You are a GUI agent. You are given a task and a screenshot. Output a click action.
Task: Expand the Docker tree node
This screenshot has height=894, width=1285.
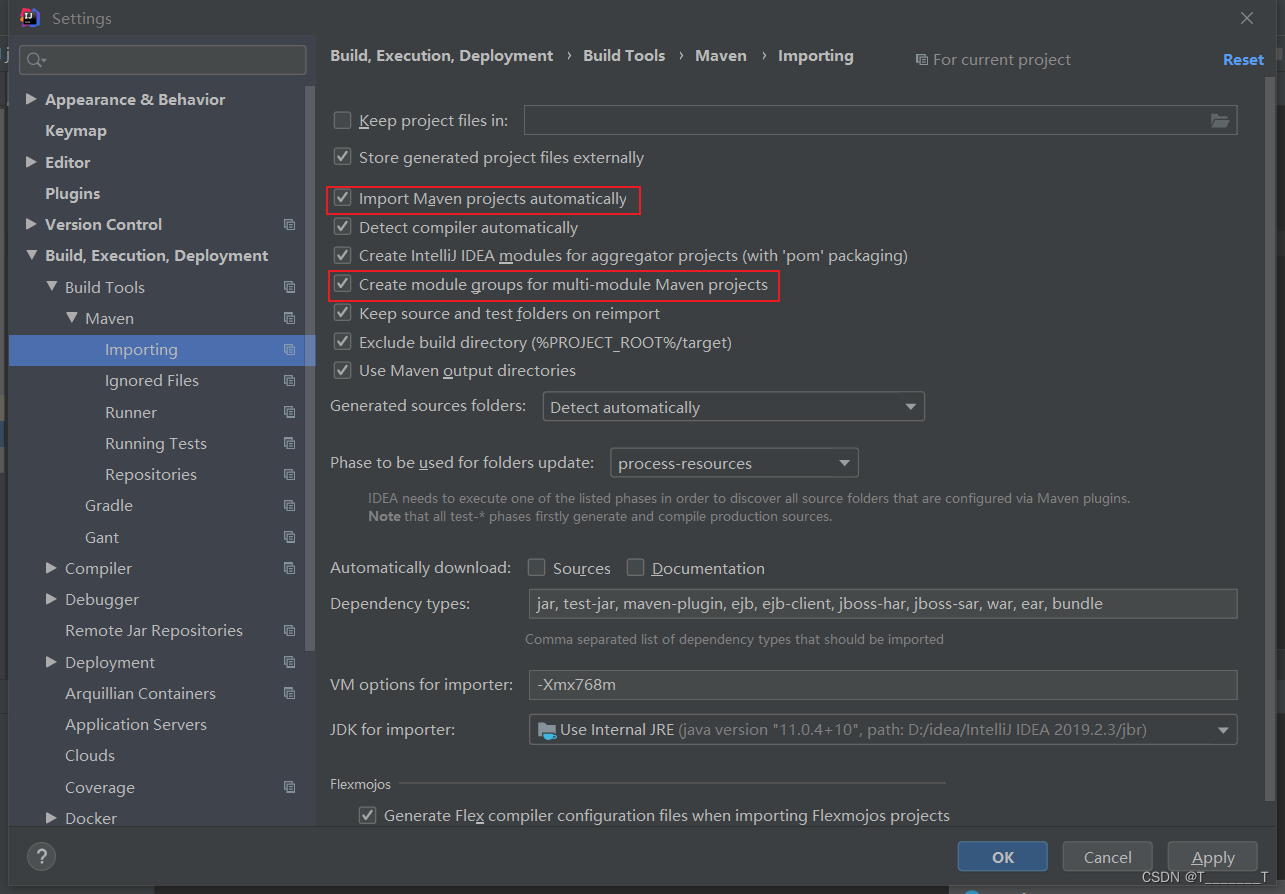[51, 818]
